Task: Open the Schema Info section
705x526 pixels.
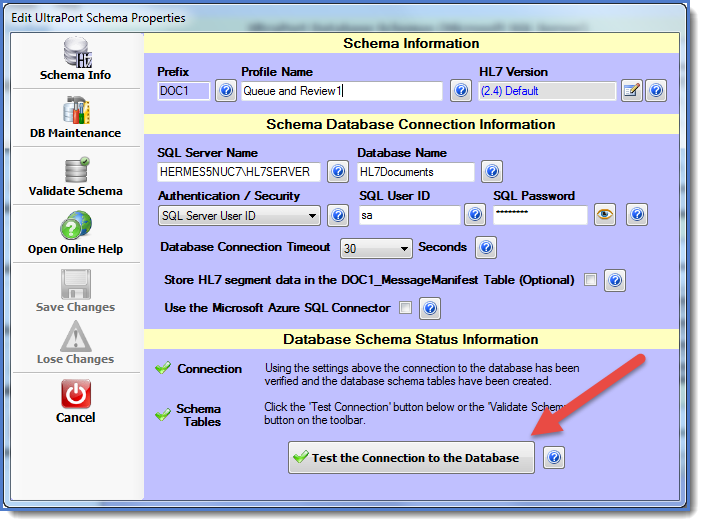Action: click(x=75, y=59)
